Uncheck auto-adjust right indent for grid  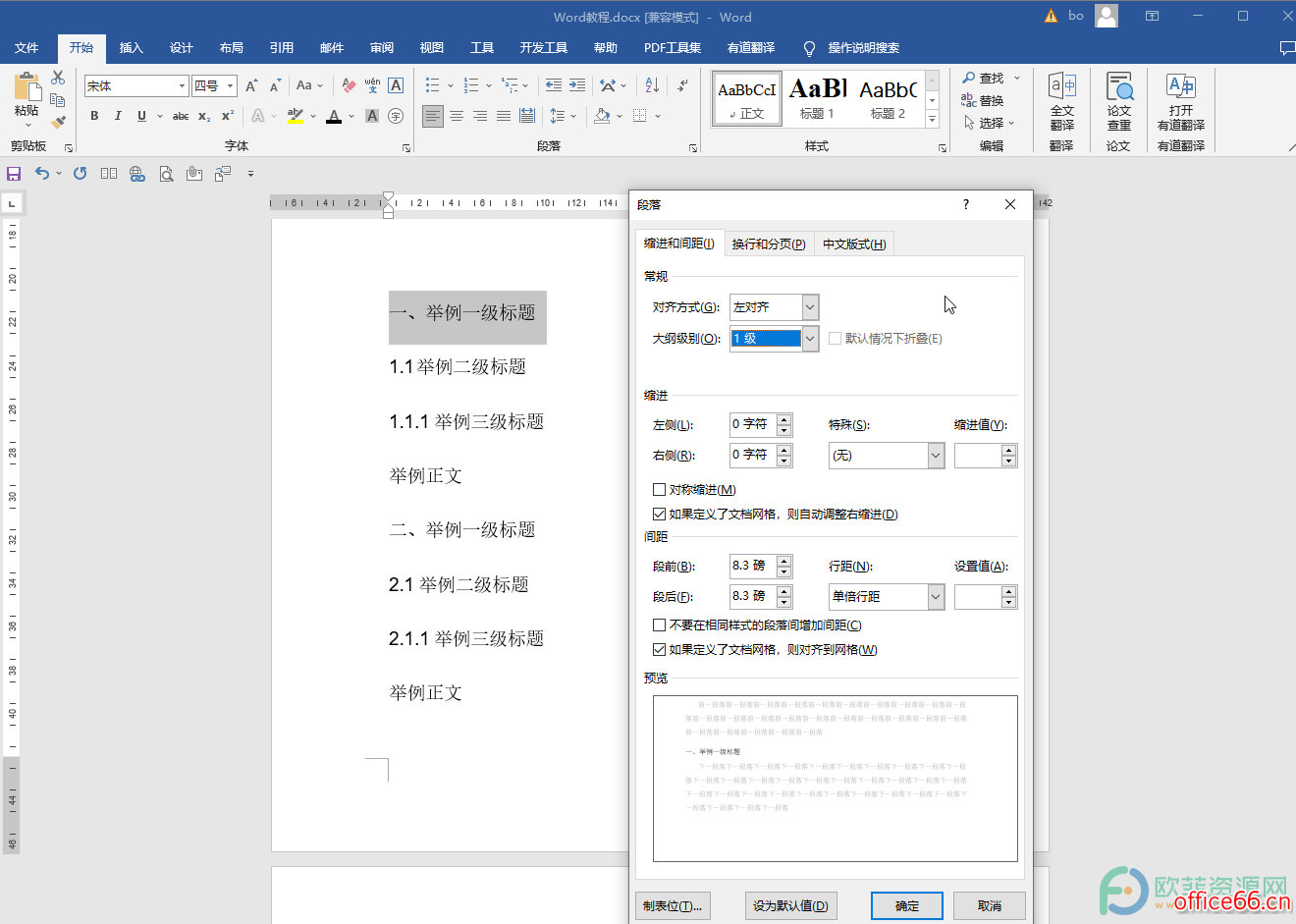(659, 514)
